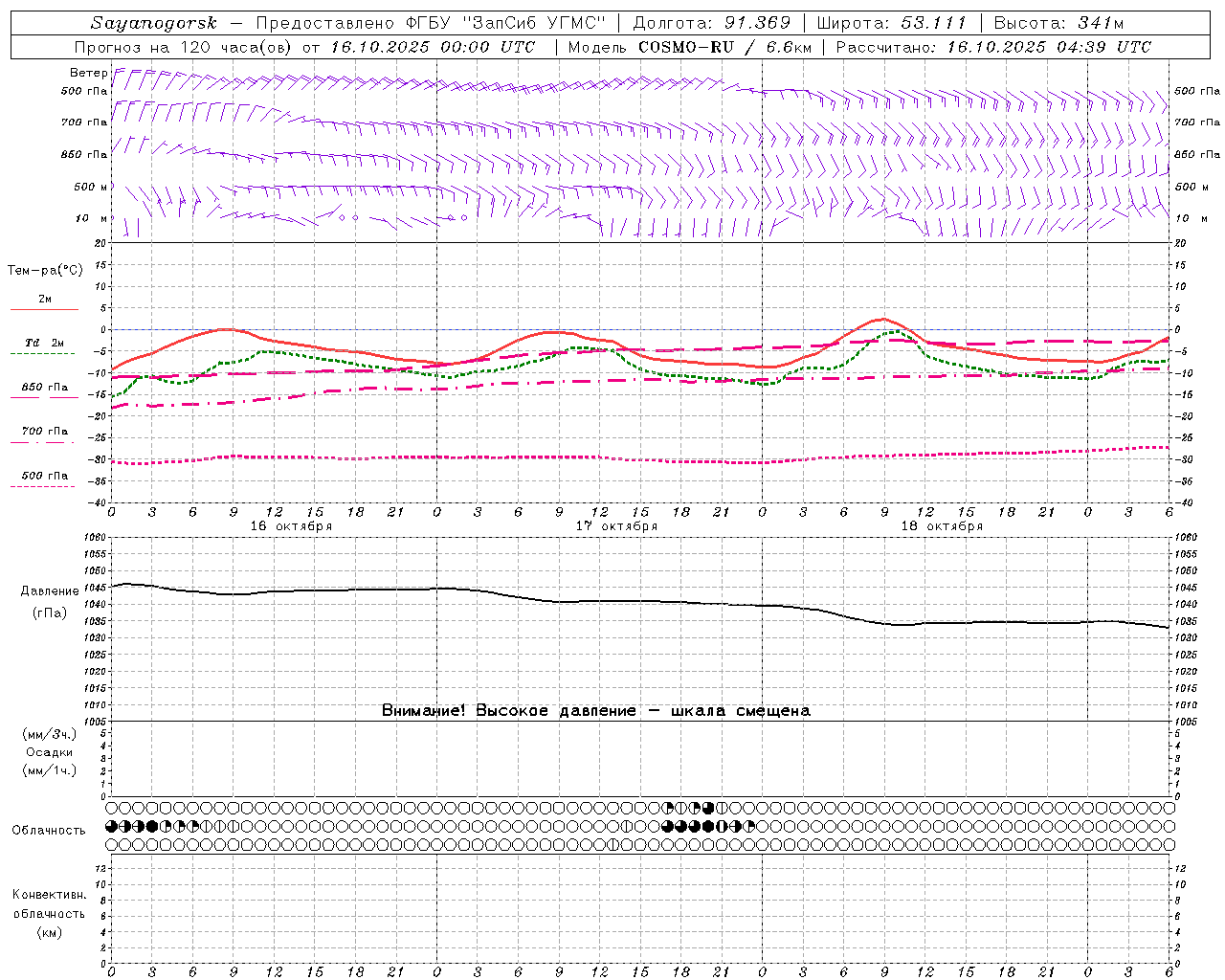Viewport: 1225px width, 980px height.
Task: Select the 16 октября date label
Action: [x=291, y=526]
